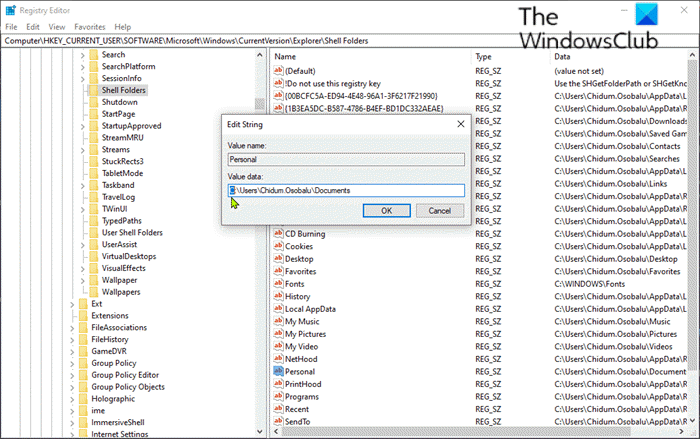Click the folder icon of GameDVR key

(x=83, y=351)
